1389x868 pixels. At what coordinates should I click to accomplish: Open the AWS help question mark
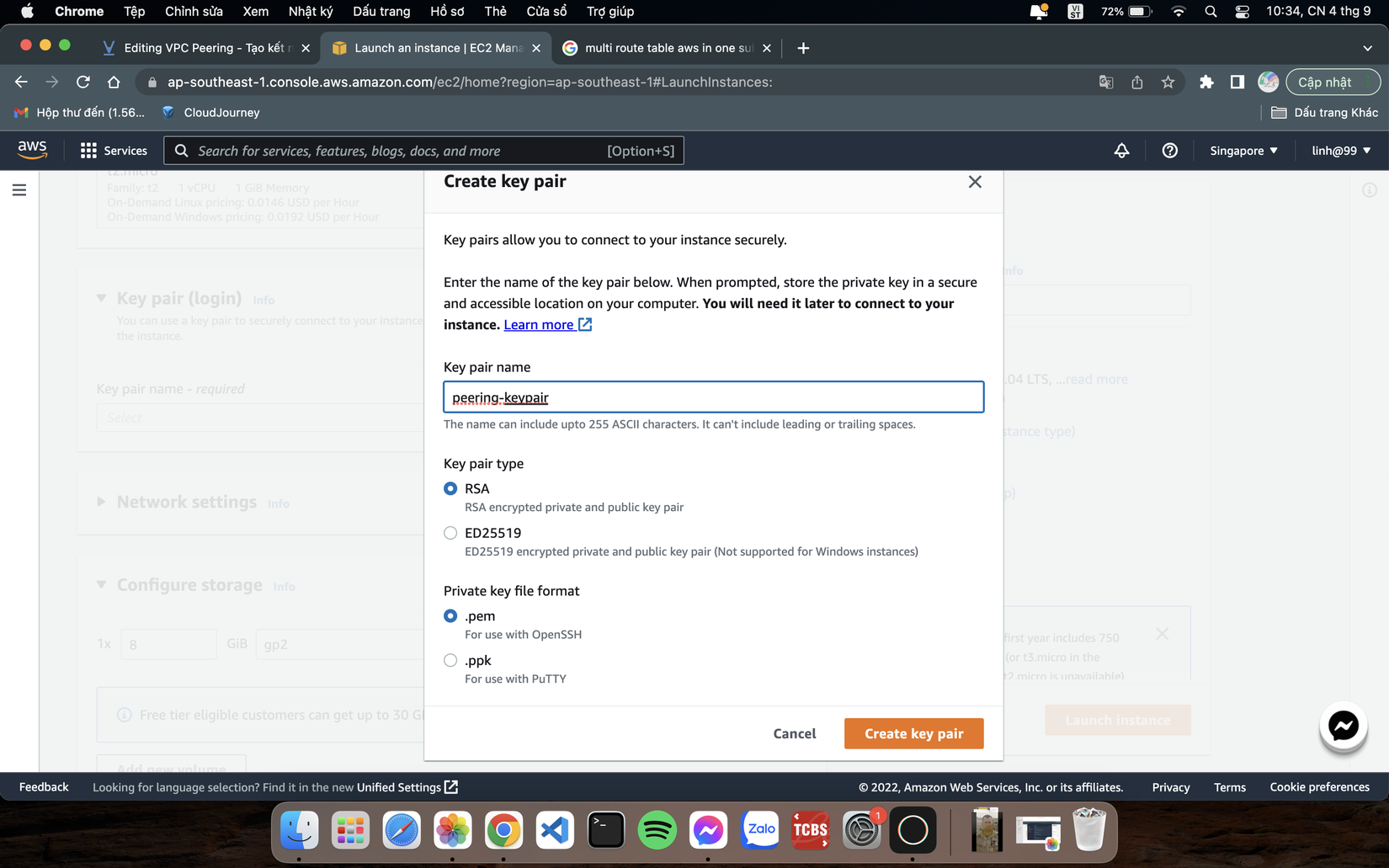[x=1169, y=151]
